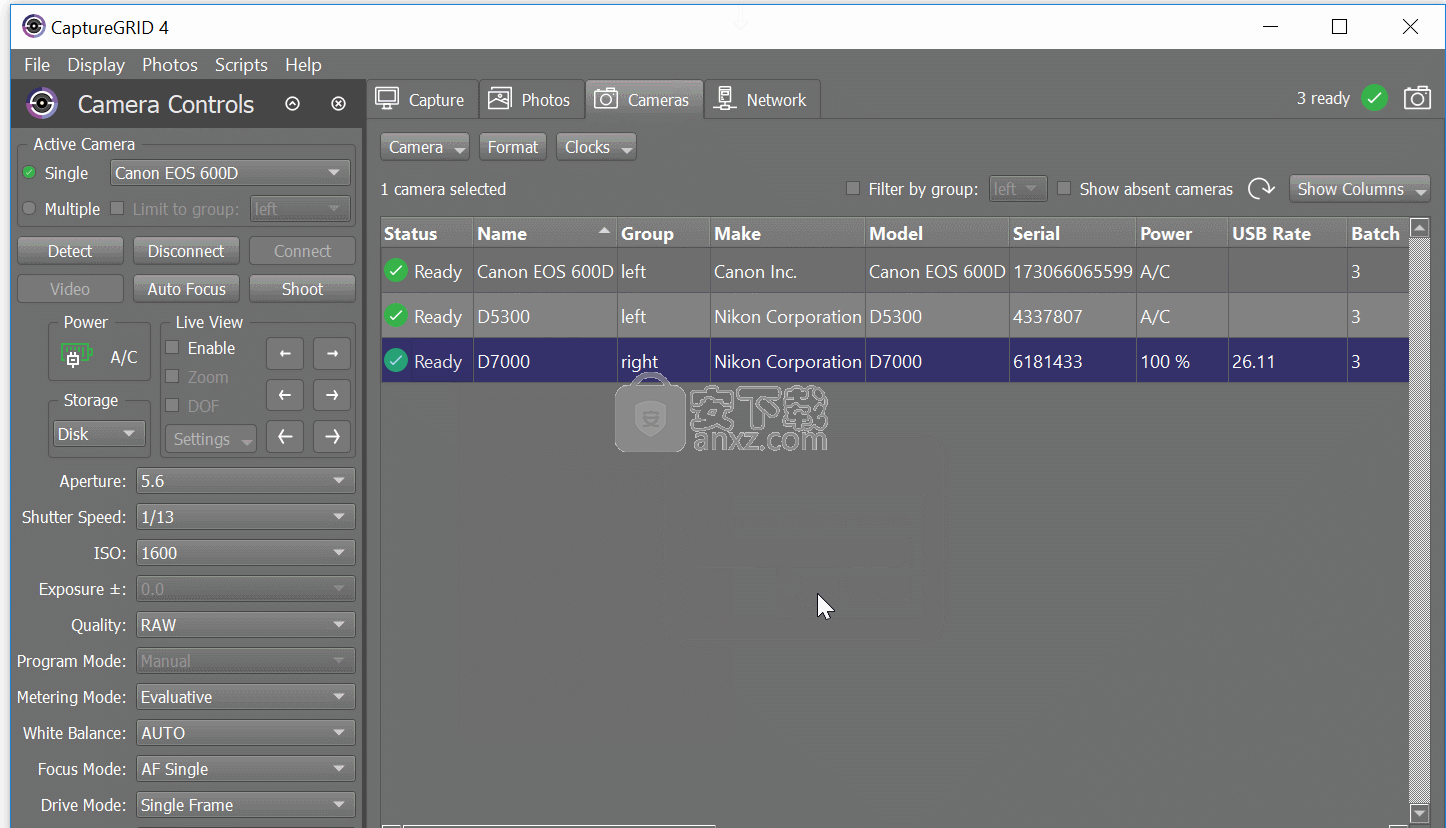Open the Drive Mode Single Frame dropdown
This screenshot has width=1446, height=828.
point(245,805)
